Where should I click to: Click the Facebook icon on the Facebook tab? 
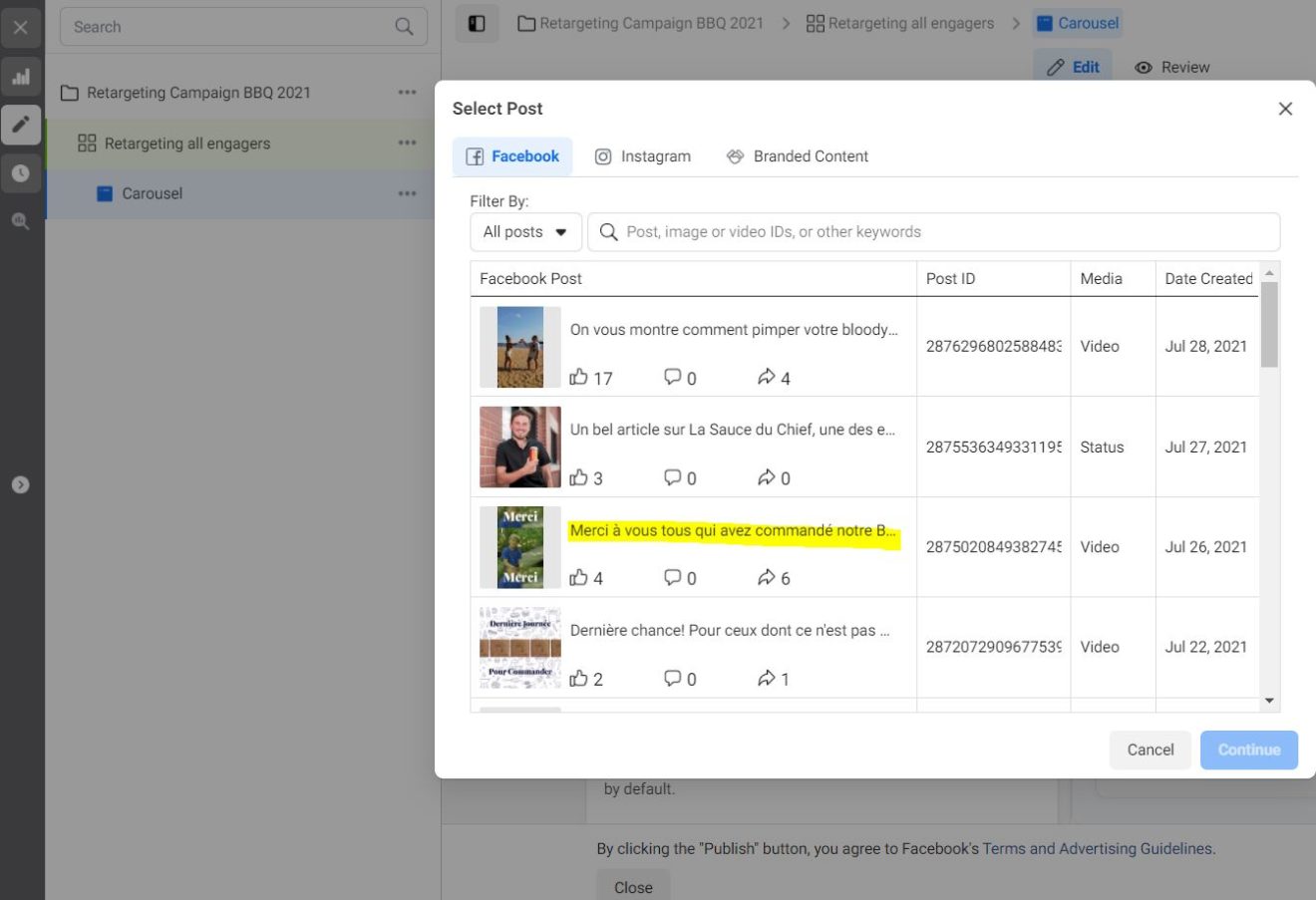point(475,155)
